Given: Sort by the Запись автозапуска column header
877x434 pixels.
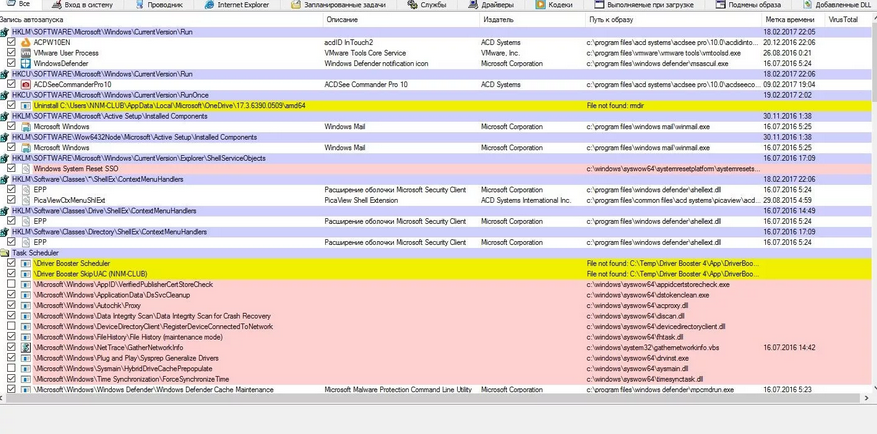Looking at the screenshot, I should click(x=161, y=20).
